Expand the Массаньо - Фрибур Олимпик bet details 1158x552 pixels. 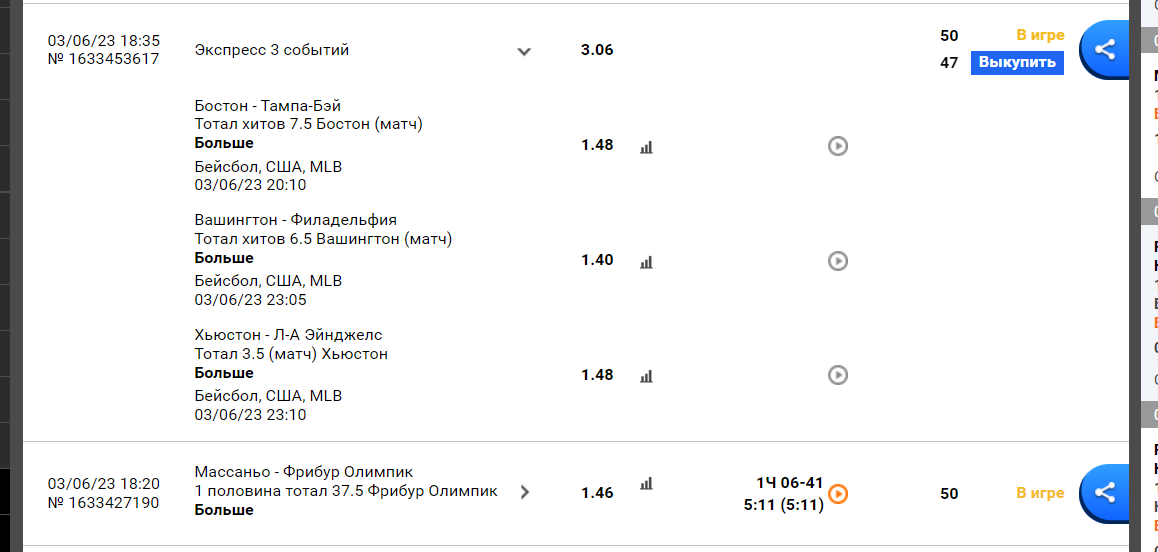[x=524, y=492]
